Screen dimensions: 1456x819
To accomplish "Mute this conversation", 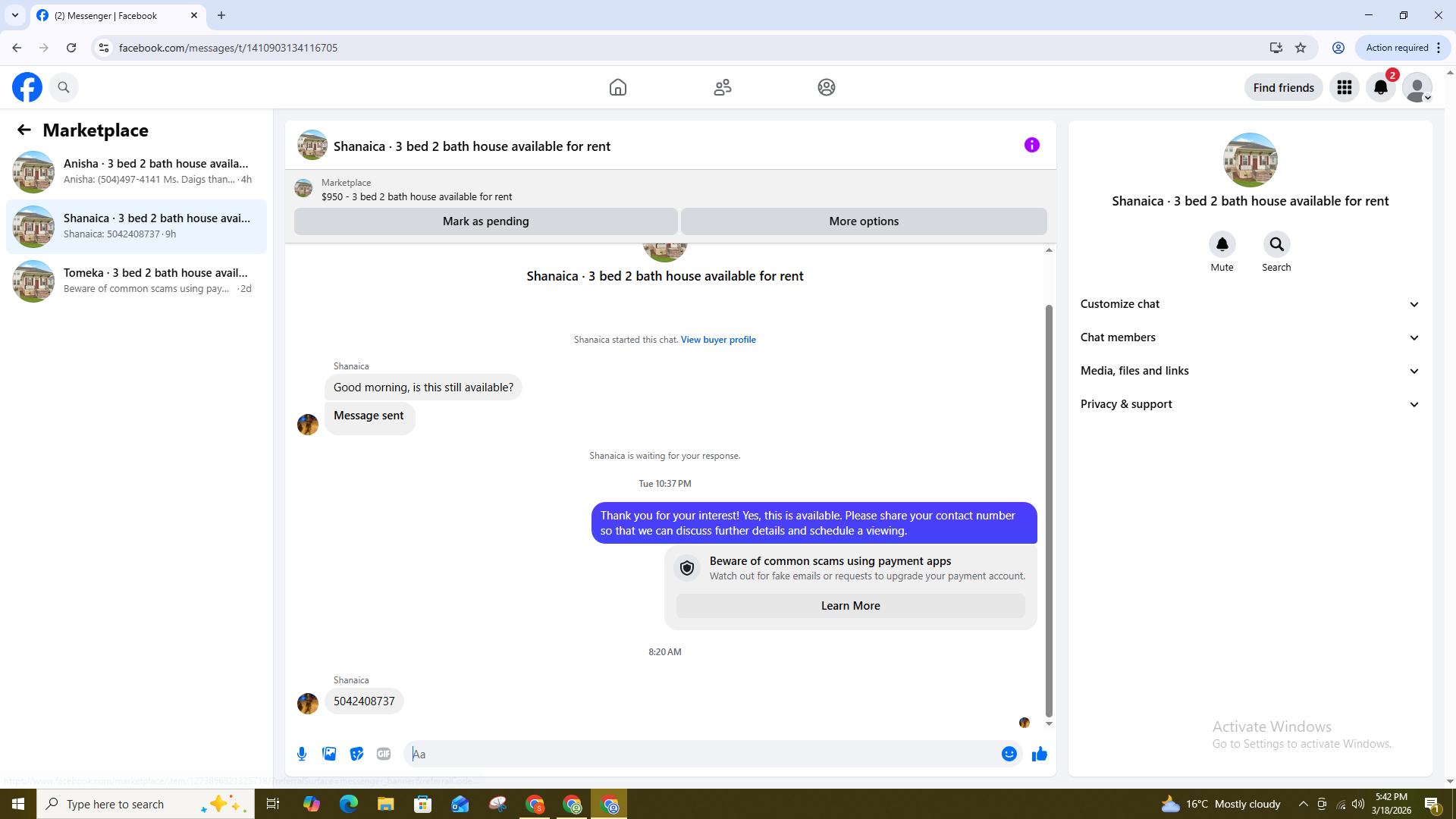I will coord(1222,244).
